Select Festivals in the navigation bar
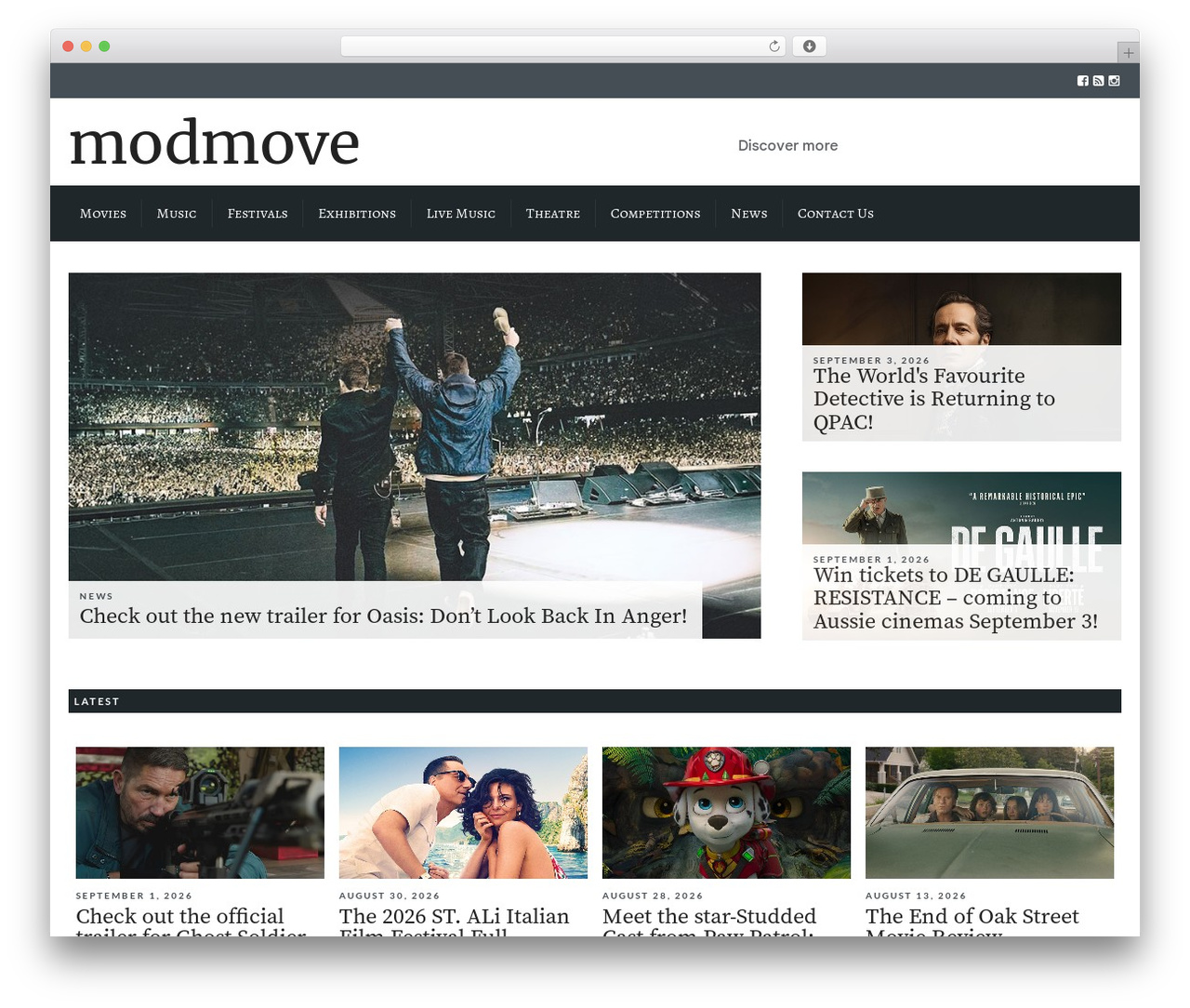The image size is (1190, 1008). click(x=258, y=214)
